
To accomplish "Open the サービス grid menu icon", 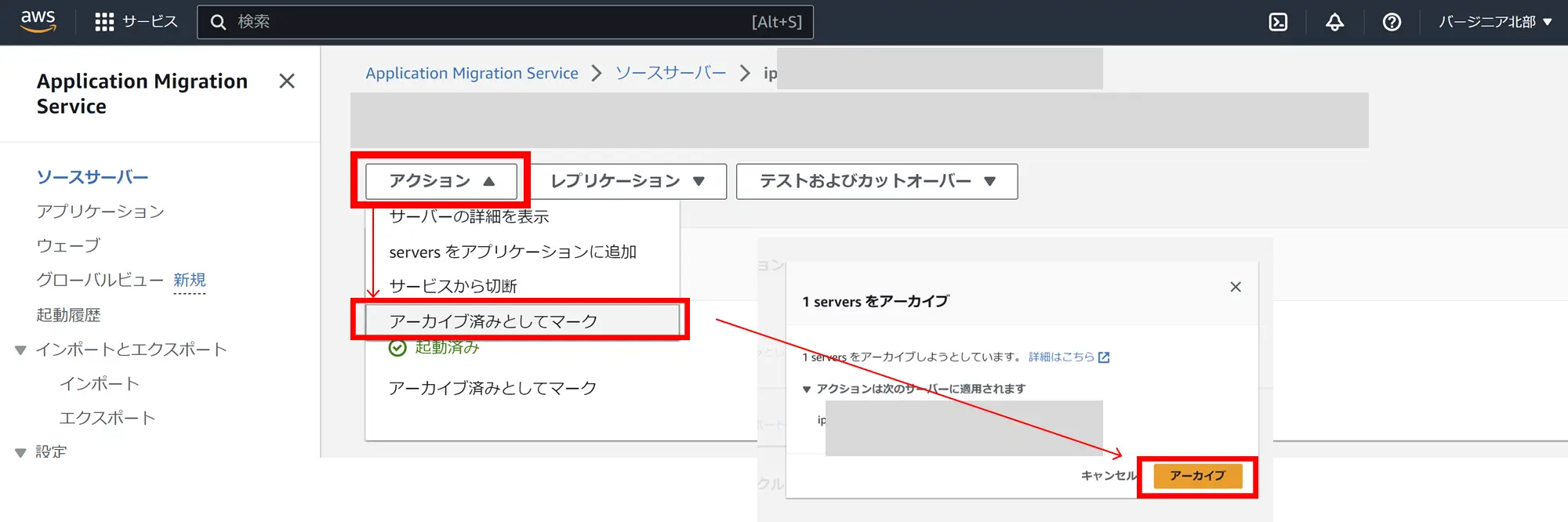I will [104, 22].
